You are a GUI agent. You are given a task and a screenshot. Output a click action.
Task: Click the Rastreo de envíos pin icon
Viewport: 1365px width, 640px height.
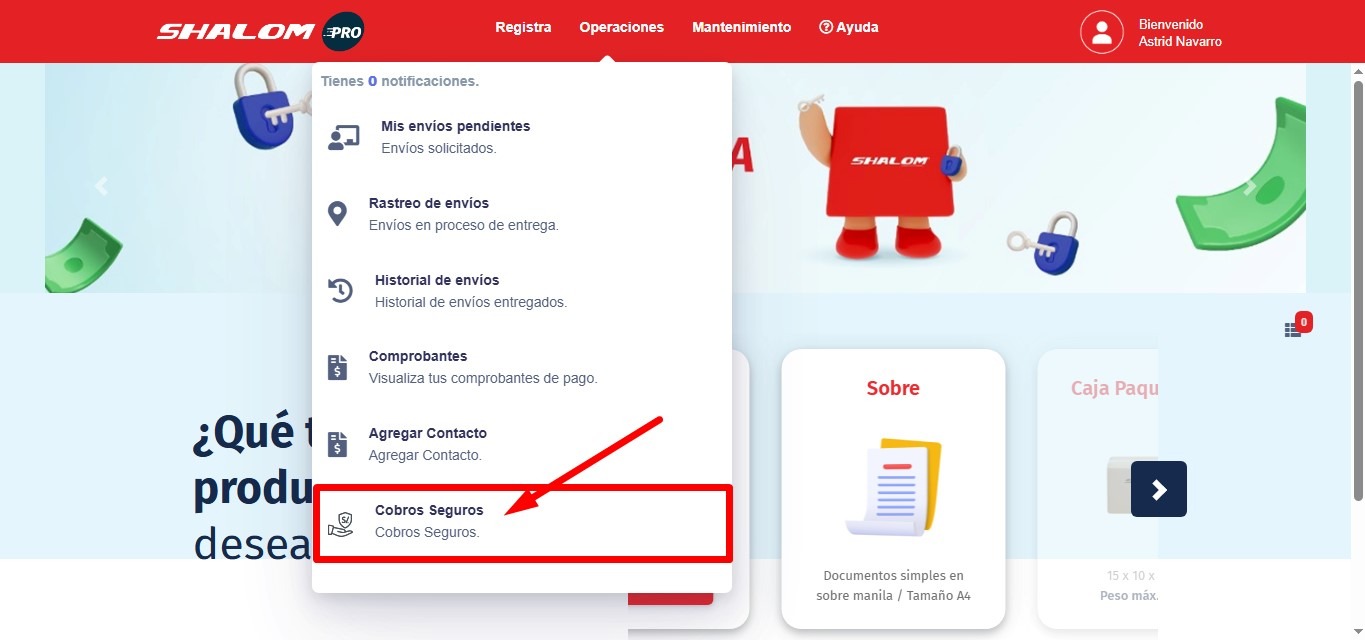click(x=338, y=214)
